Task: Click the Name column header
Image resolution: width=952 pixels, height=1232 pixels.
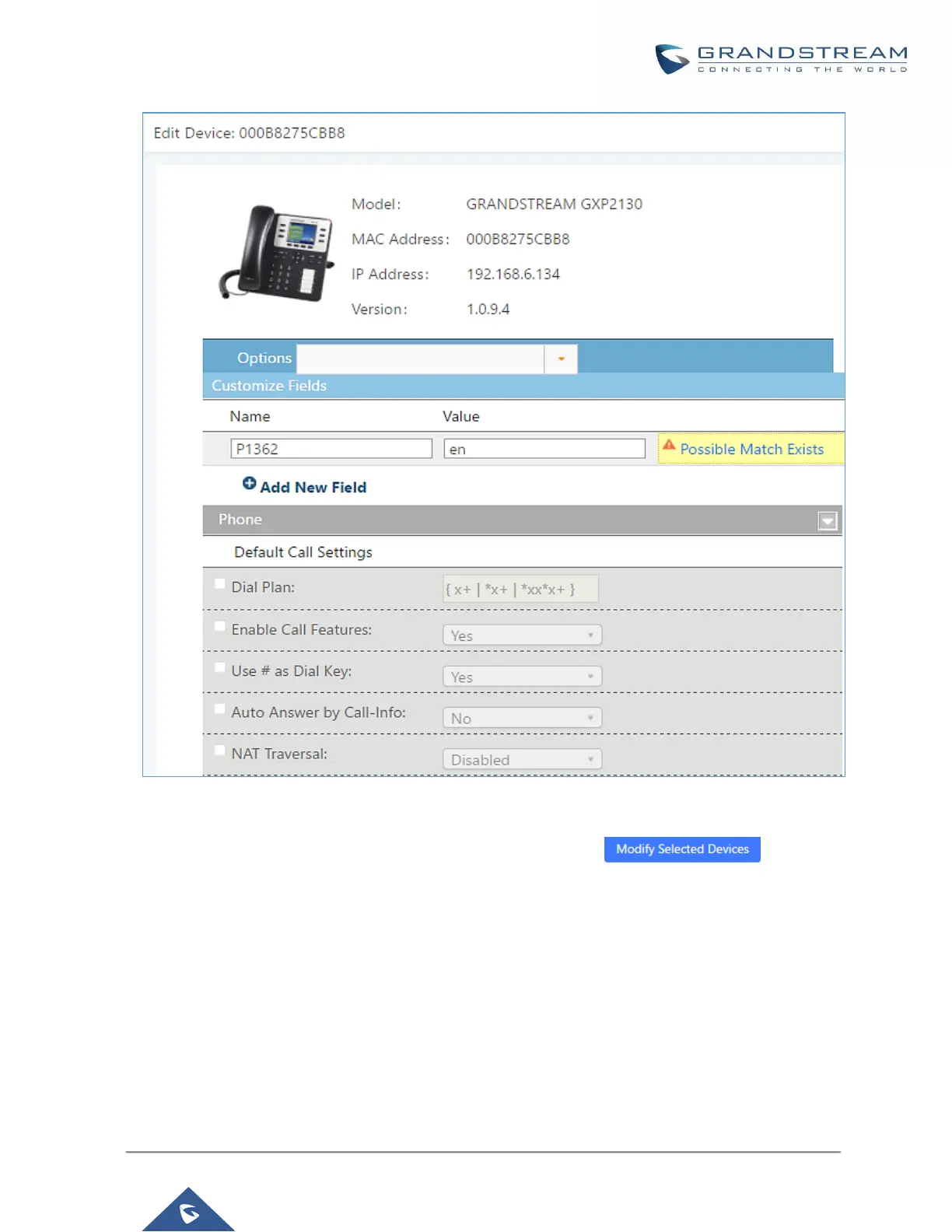Action: pos(250,416)
